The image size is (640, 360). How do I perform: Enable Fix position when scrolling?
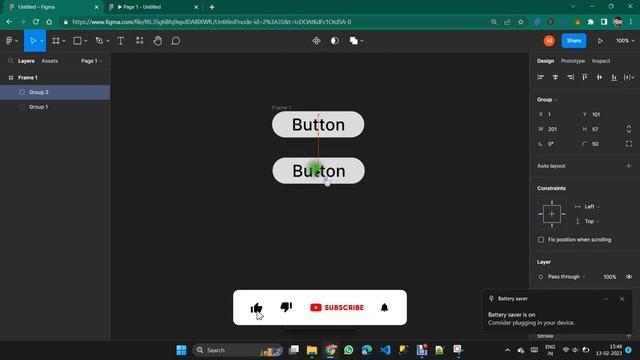click(x=541, y=240)
